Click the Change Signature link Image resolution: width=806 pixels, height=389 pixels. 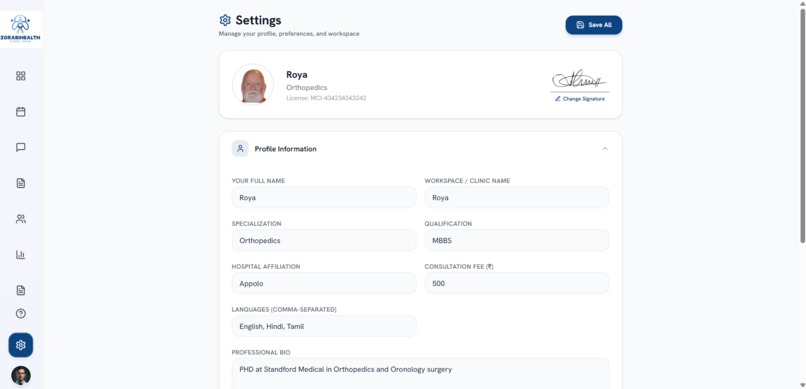click(579, 99)
